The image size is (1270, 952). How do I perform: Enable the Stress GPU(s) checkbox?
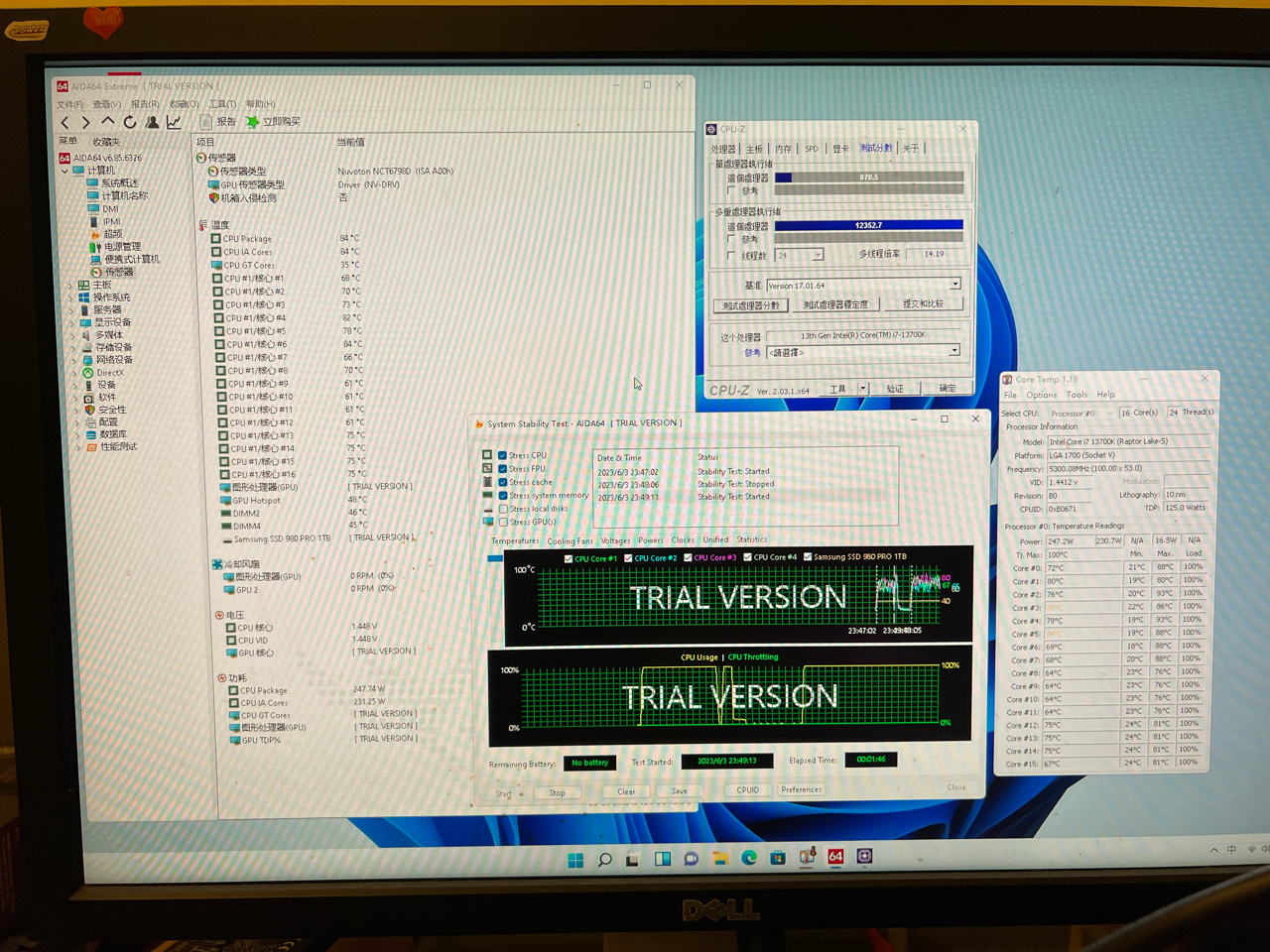click(x=503, y=523)
